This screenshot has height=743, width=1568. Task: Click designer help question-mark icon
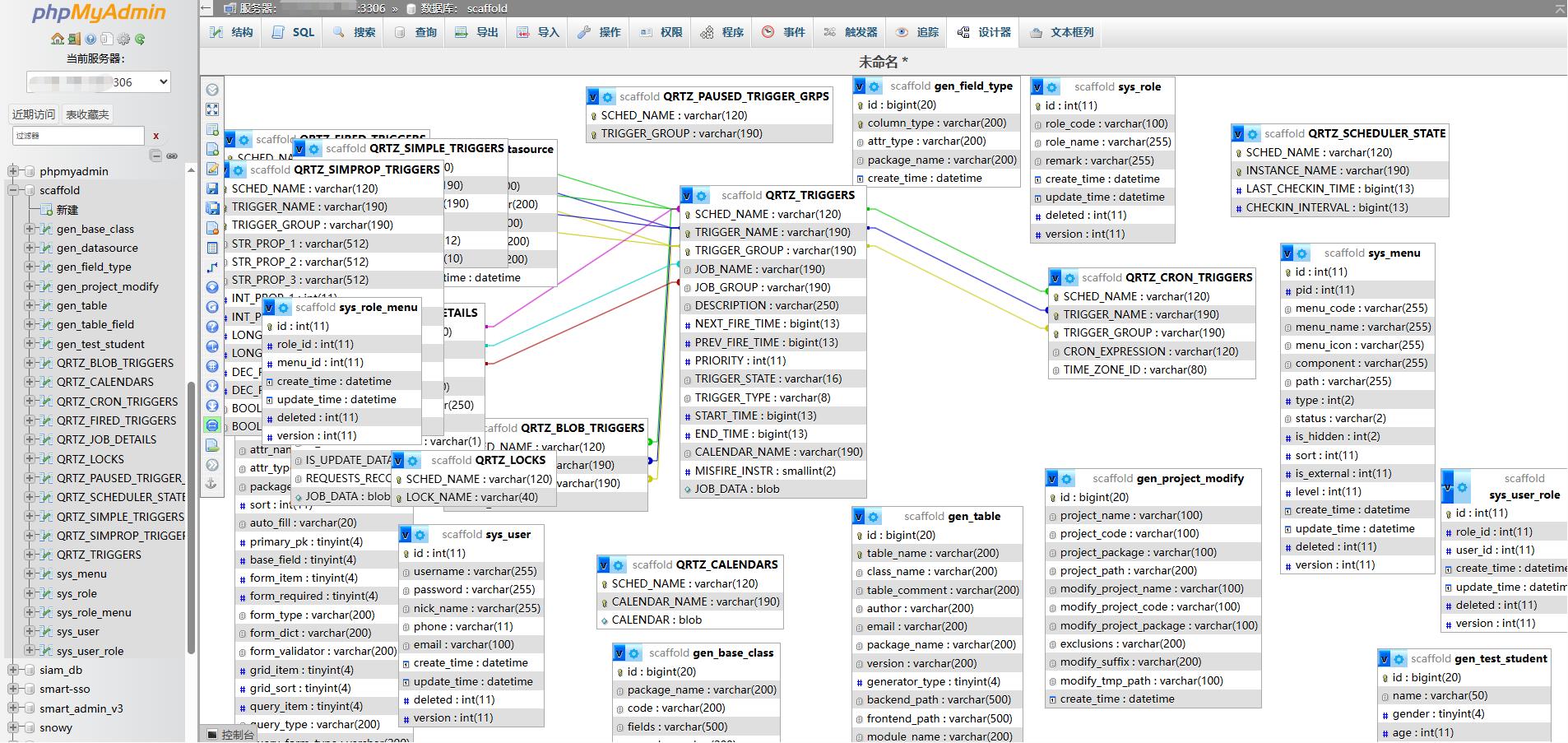click(x=212, y=327)
